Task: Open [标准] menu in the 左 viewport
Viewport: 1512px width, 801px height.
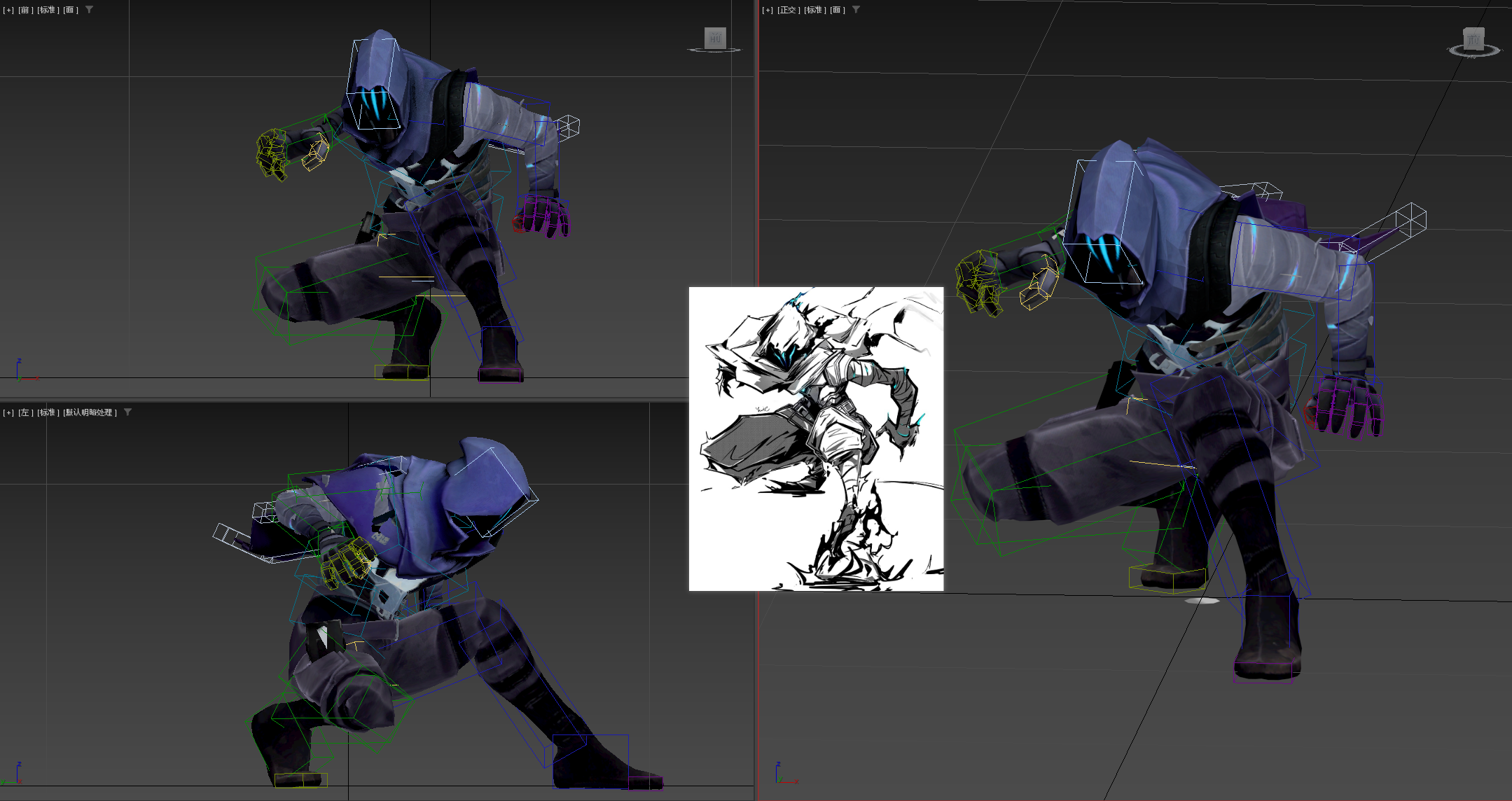Action: 47,413
